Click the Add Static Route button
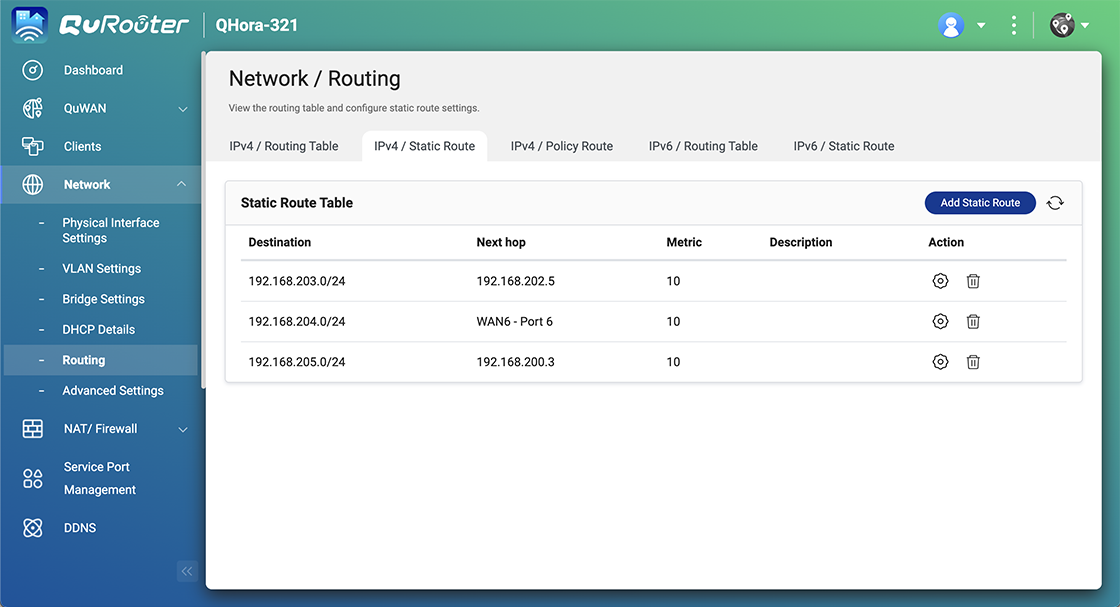The height and width of the screenshot is (607, 1120). 980,203
